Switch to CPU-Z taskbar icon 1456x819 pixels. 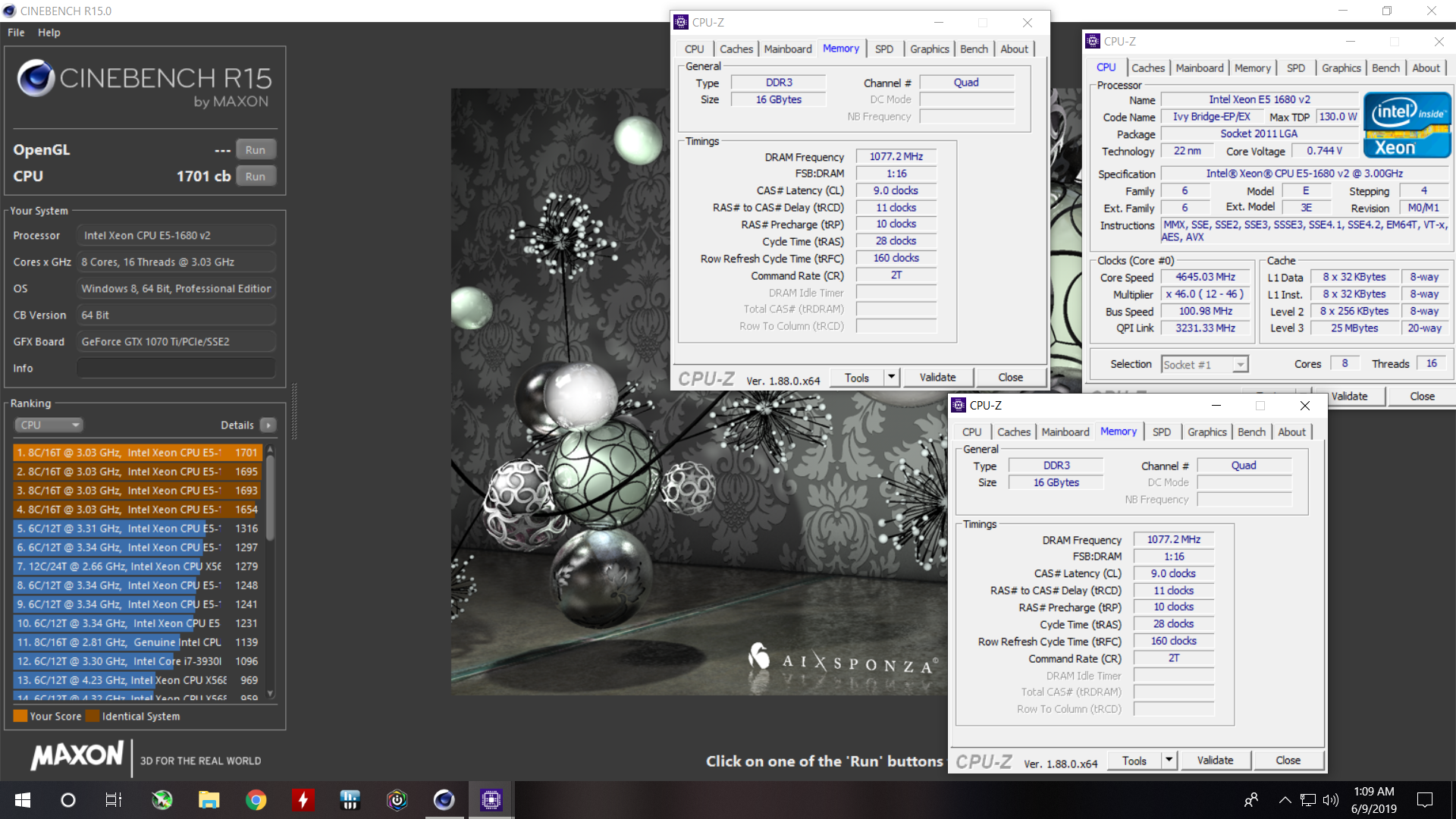pos(491,800)
